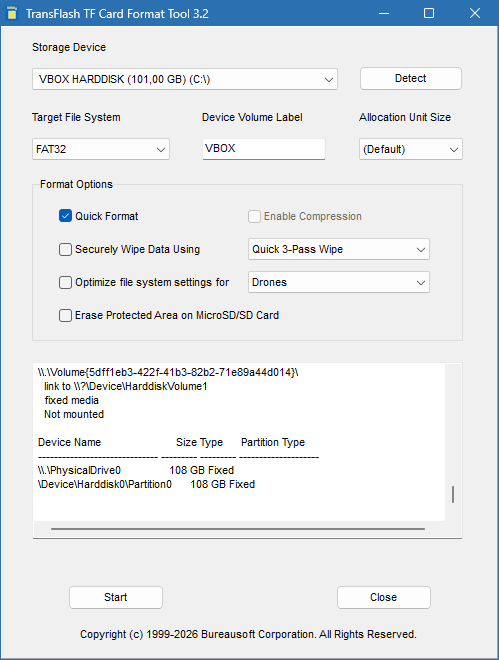The height and width of the screenshot is (660, 499).
Task: Minimize the TransFlash window
Action: tap(384, 13)
